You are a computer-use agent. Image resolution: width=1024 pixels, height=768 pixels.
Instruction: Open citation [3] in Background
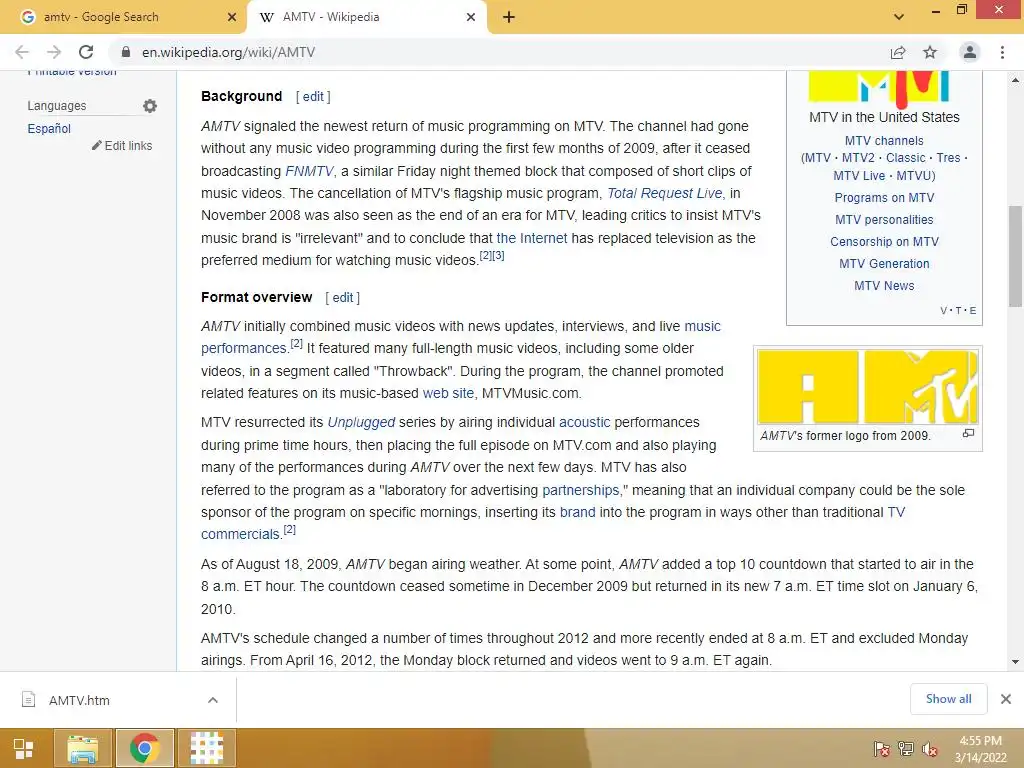[498, 255]
